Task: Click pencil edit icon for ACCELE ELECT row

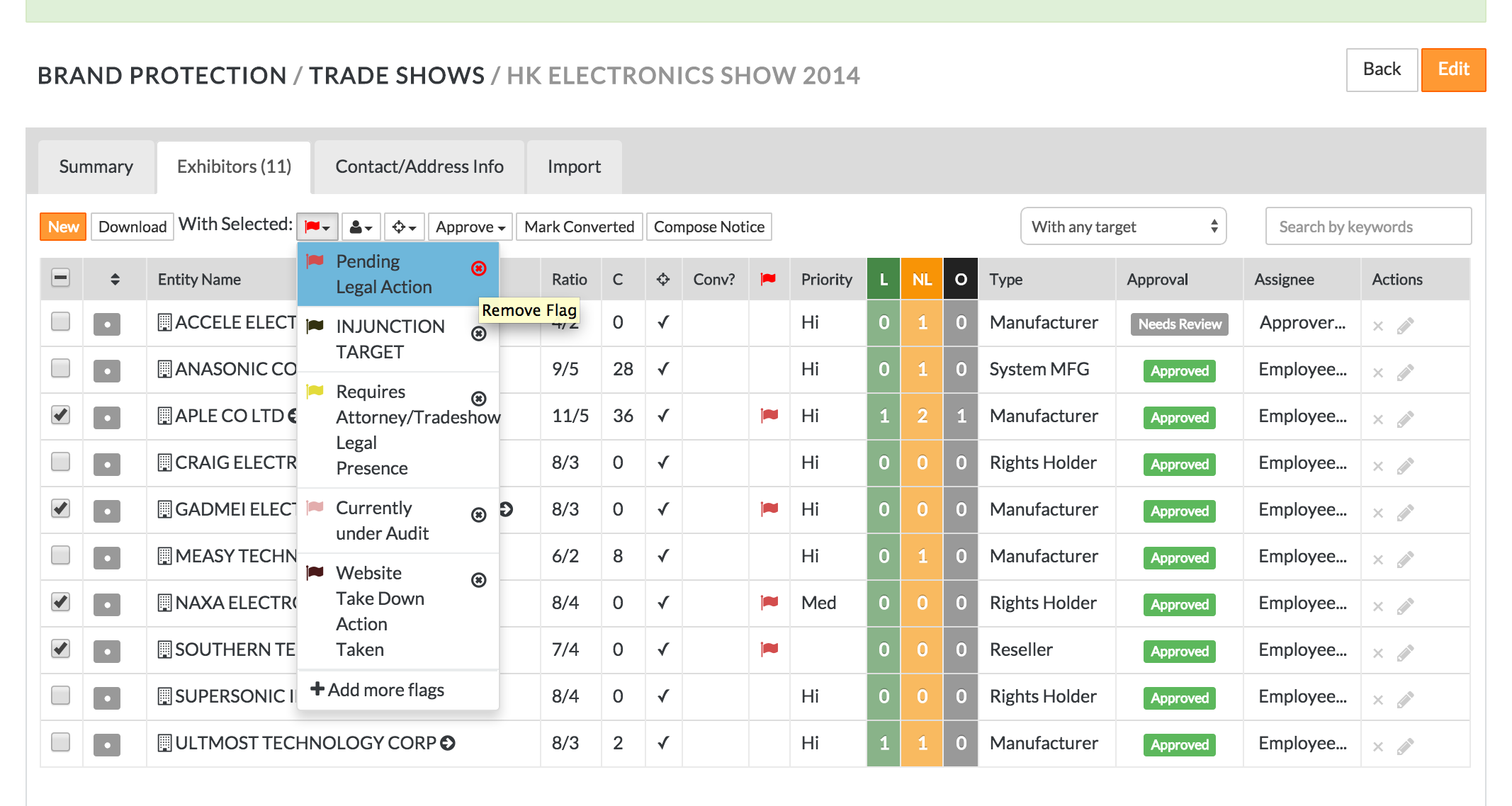Action: click(1405, 326)
